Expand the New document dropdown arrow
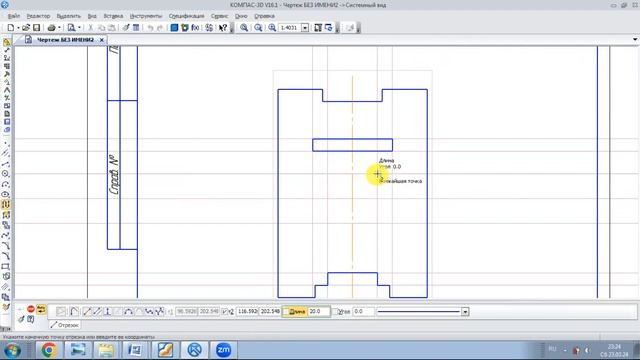The height and width of the screenshot is (360, 640). 18,28
